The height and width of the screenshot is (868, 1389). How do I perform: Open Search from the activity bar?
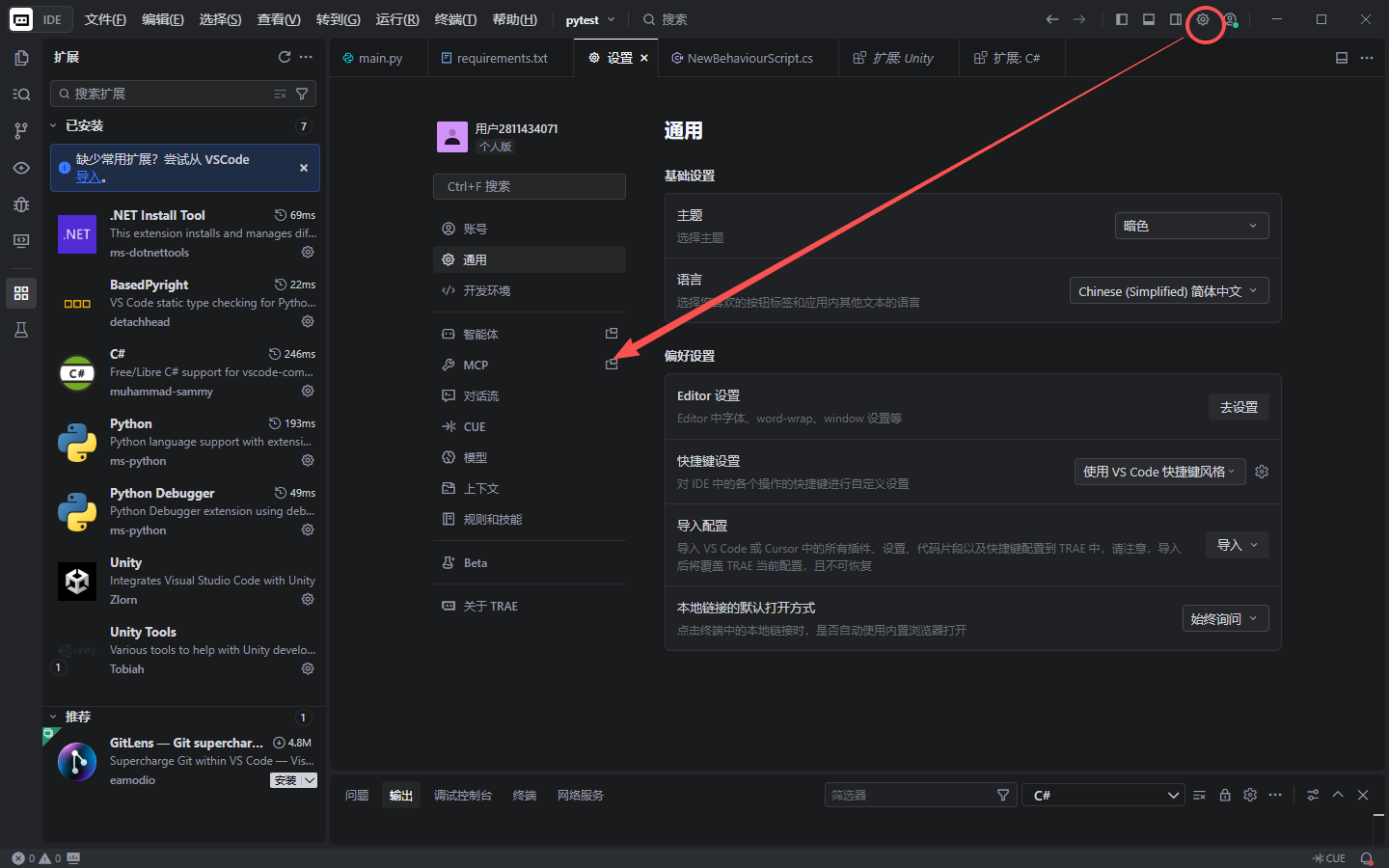tap(21, 94)
